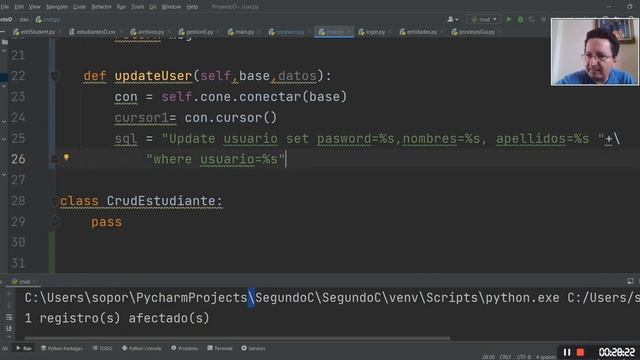The width and height of the screenshot is (640, 360).
Task: Click the green Run button in toolbar
Action: tap(509, 19)
